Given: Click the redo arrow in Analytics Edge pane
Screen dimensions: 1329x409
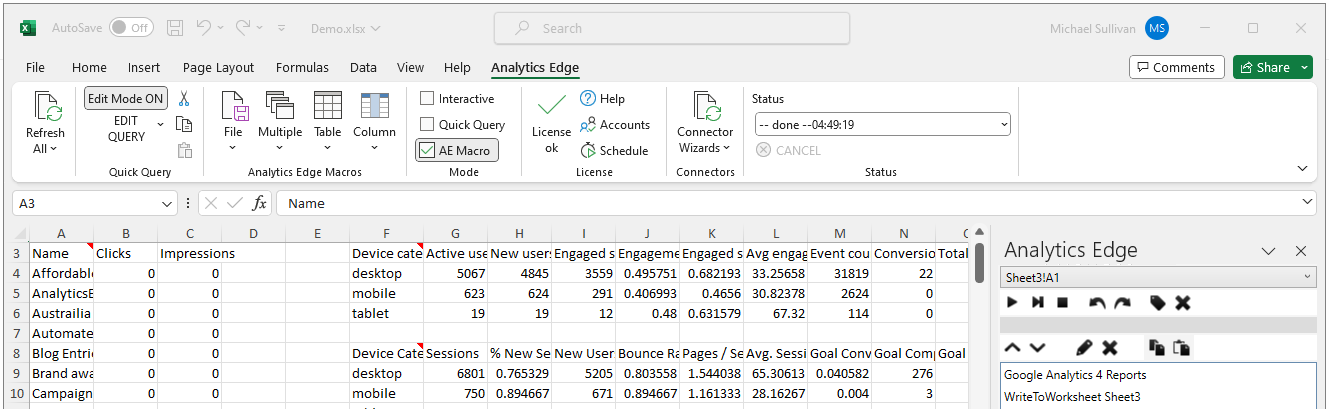Looking at the screenshot, I should 1122,302.
